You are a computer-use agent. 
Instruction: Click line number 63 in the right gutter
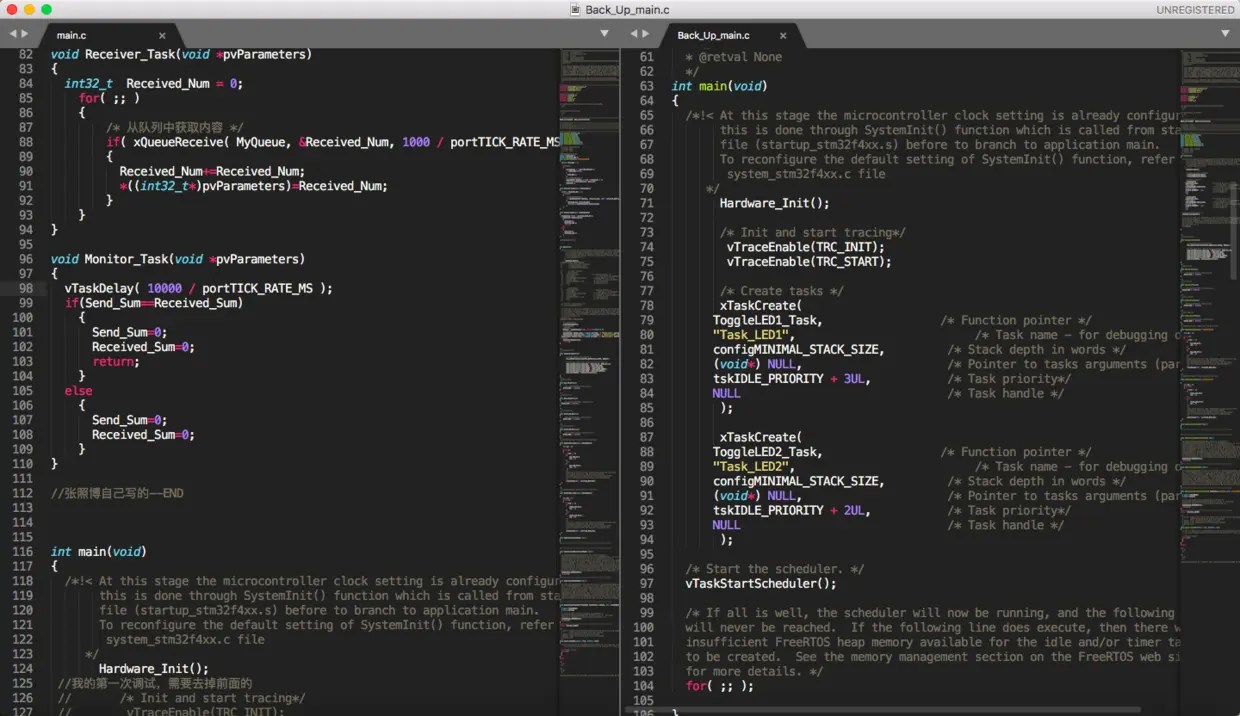point(646,86)
